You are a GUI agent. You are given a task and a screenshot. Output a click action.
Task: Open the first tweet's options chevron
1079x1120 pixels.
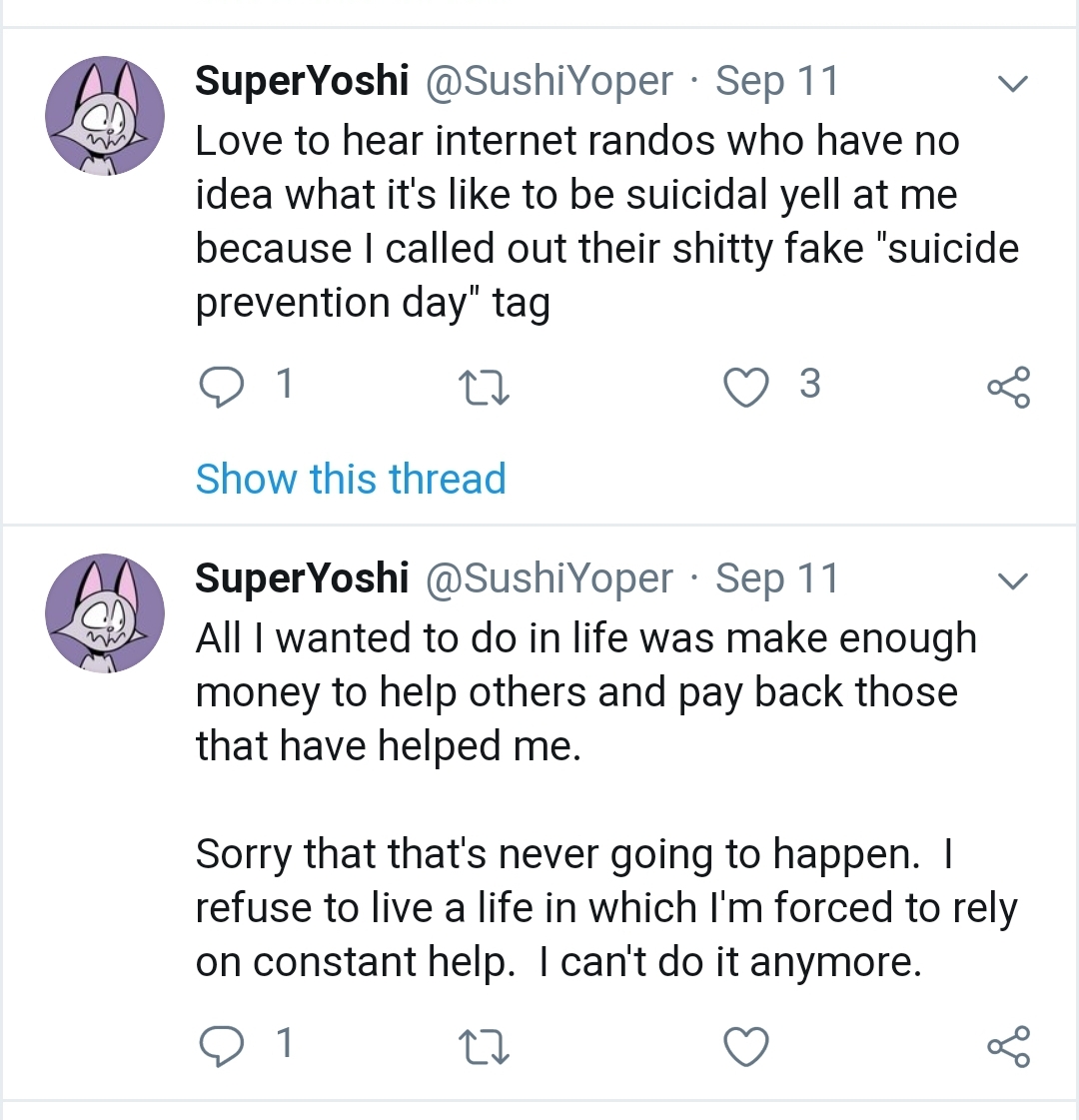tap(1013, 84)
